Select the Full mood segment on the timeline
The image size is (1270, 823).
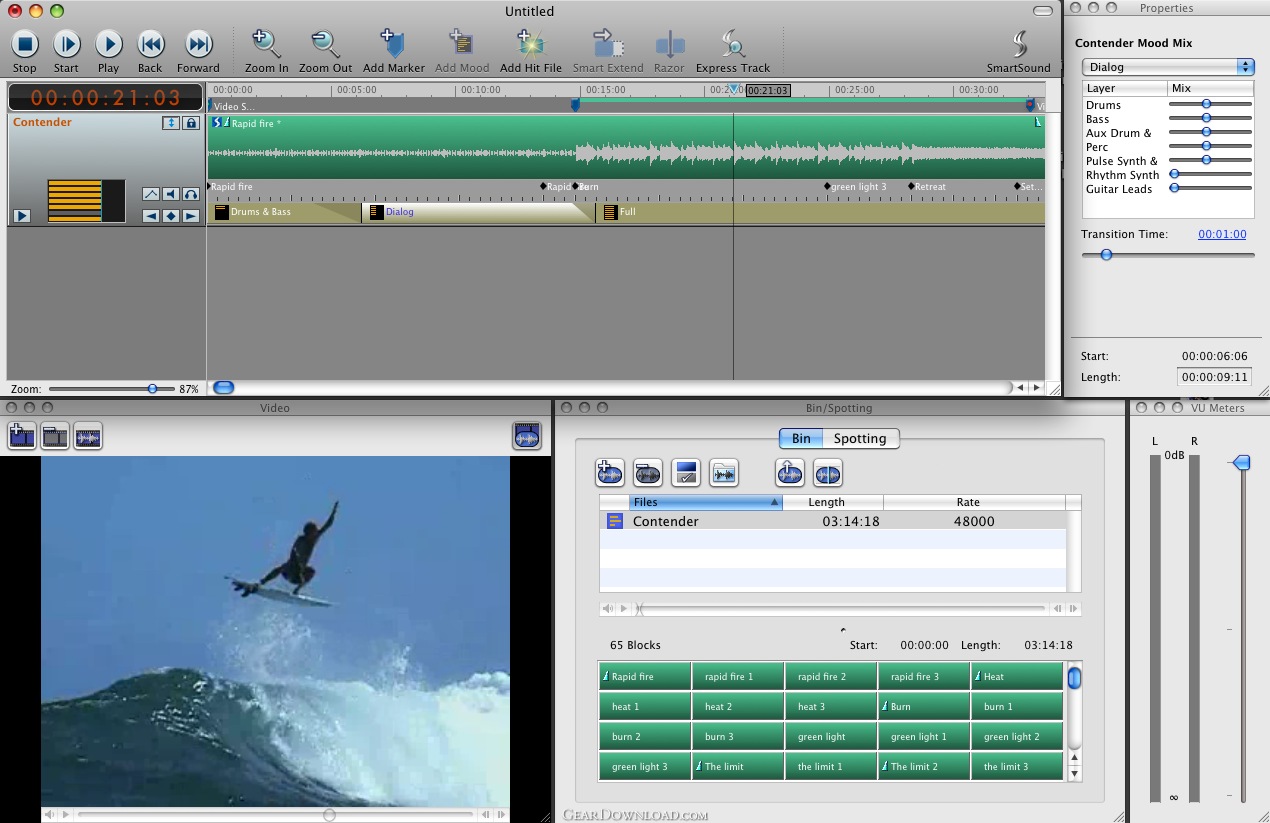coord(820,212)
